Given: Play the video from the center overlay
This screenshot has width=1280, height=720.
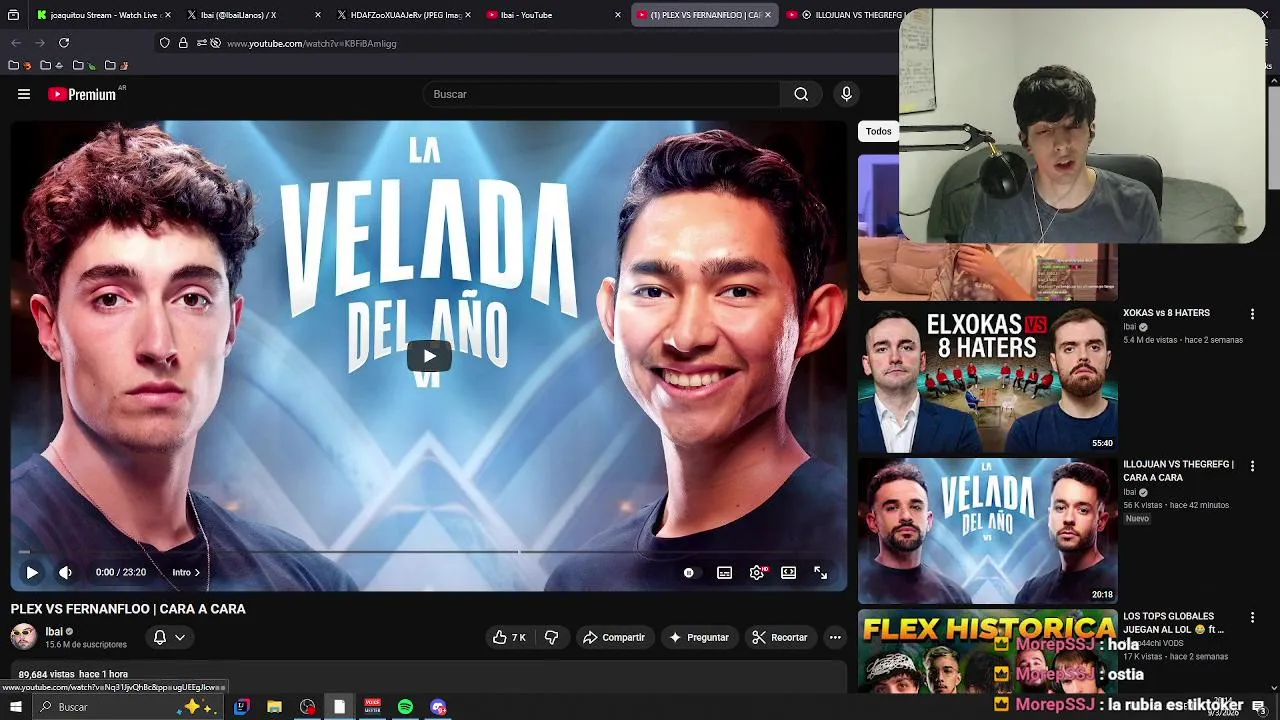Looking at the screenshot, I should click(429, 356).
